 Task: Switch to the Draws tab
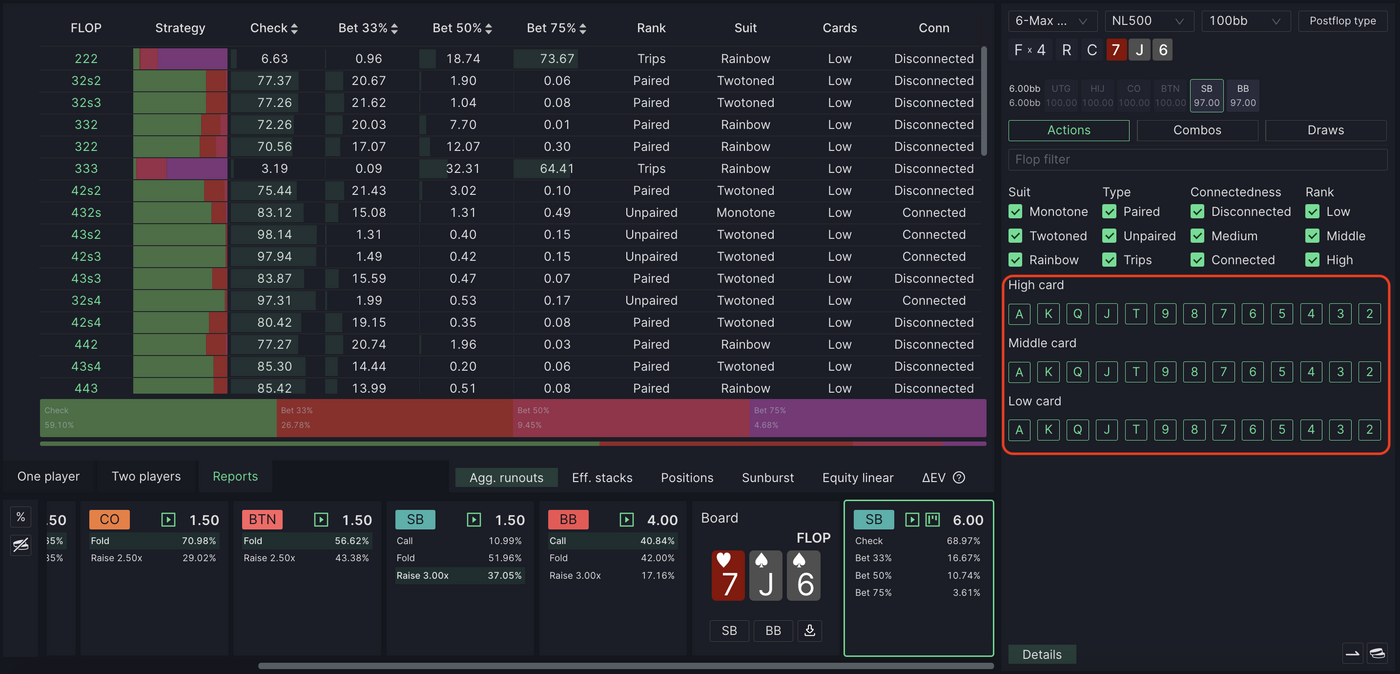(x=1326, y=130)
